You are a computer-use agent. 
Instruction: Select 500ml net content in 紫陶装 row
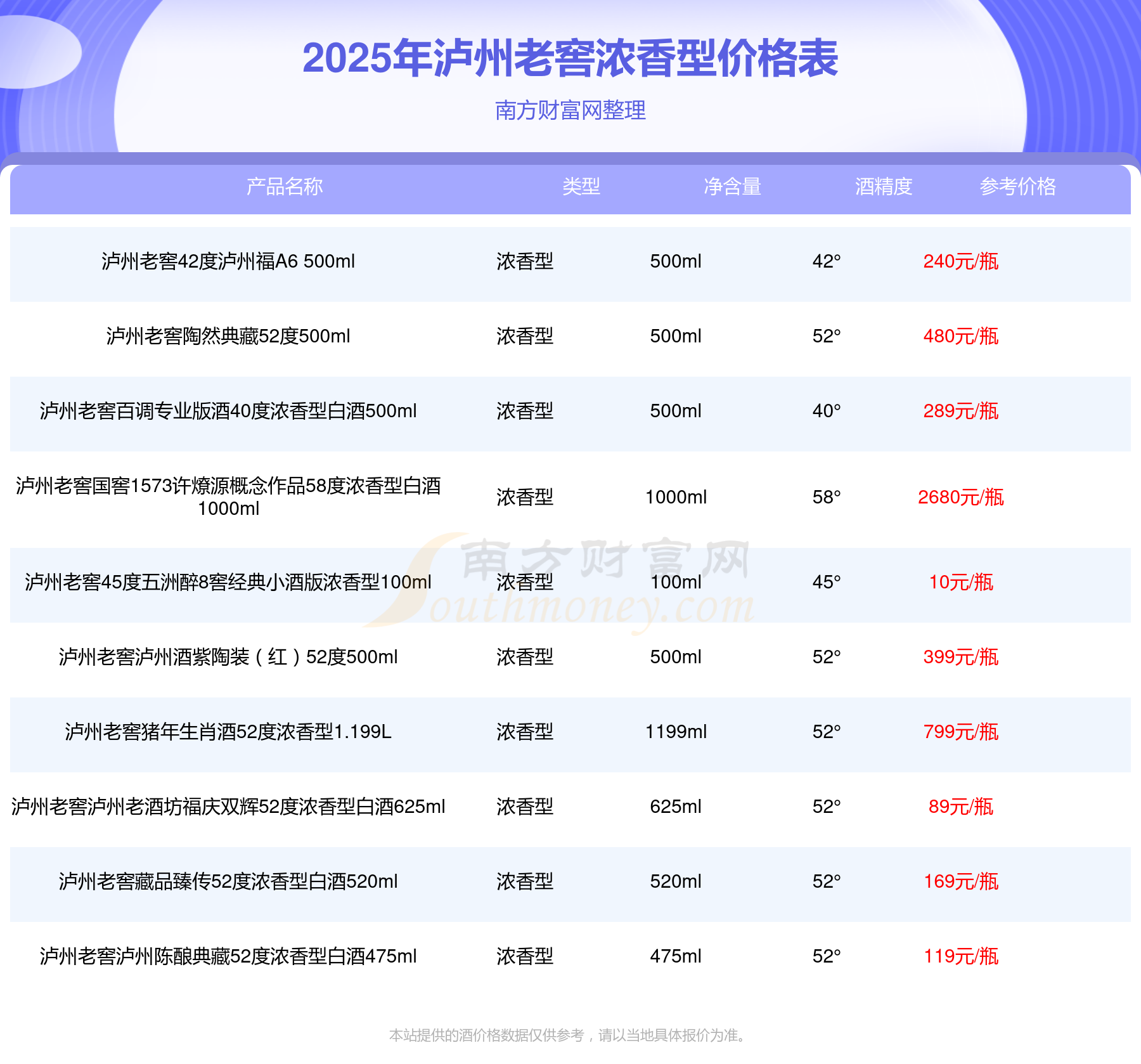[676, 657]
